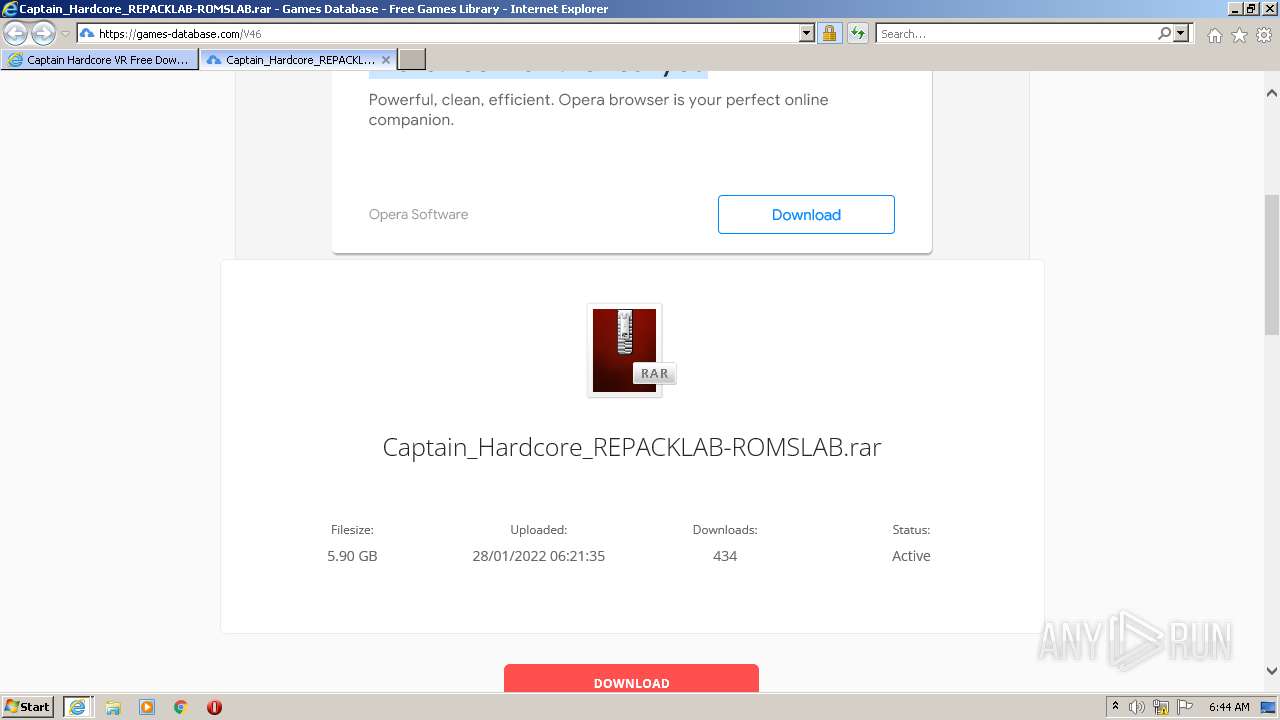Expand the address bar URL dropdown
This screenshot has width=1280, height=720.
click(x=807, y=34)
